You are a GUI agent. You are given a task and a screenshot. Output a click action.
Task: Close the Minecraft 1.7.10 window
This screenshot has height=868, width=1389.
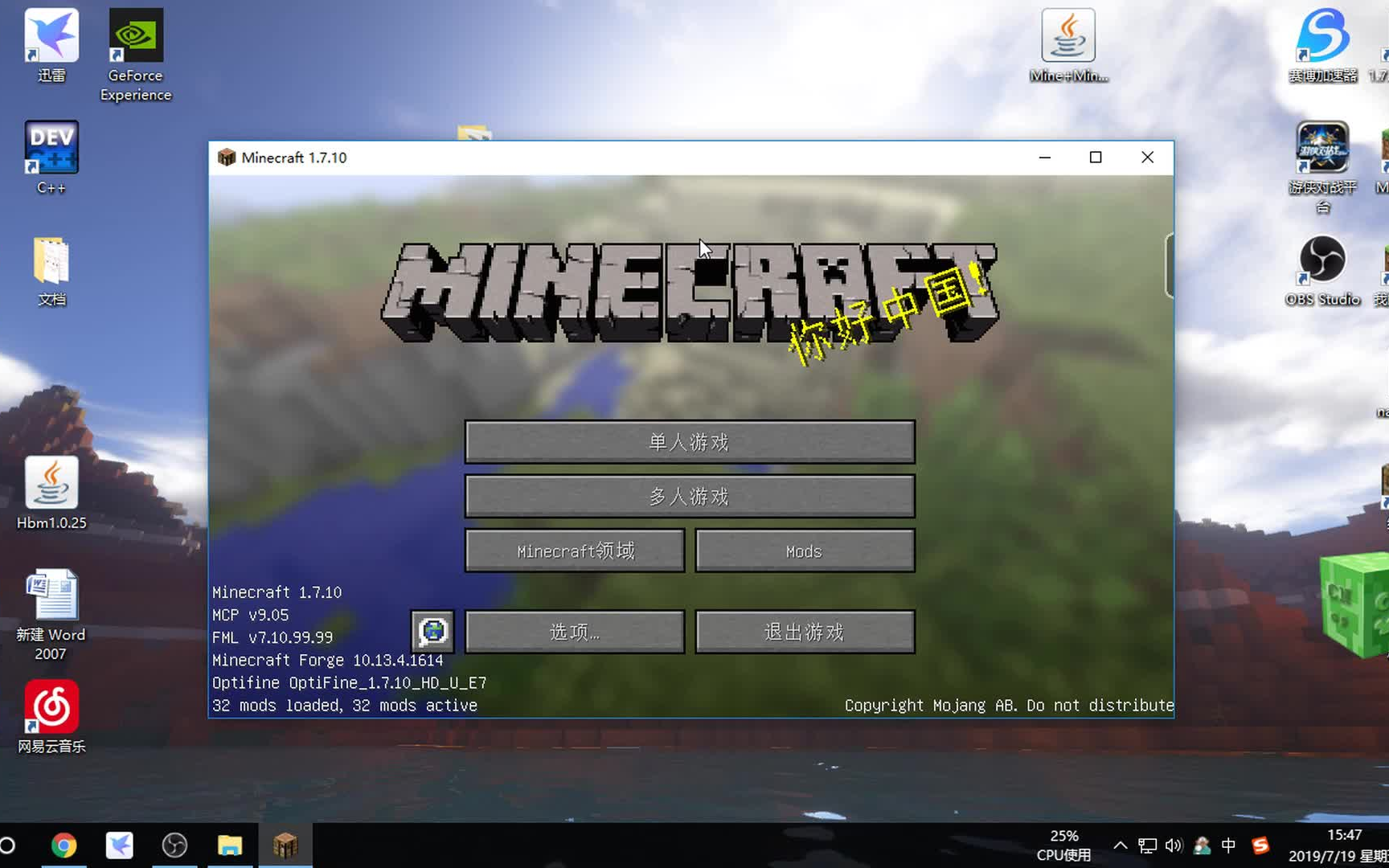click(1148, 158)
